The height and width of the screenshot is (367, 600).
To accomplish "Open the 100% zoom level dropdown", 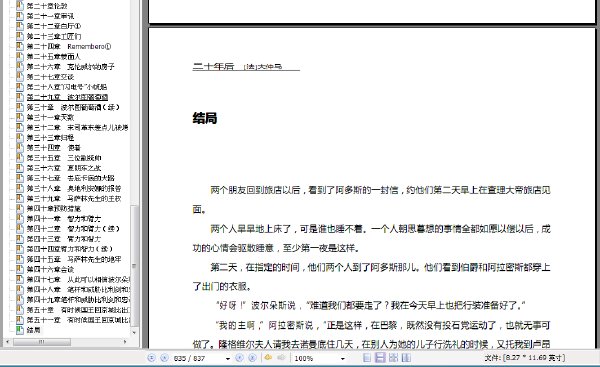I will (x=342, y=359).
